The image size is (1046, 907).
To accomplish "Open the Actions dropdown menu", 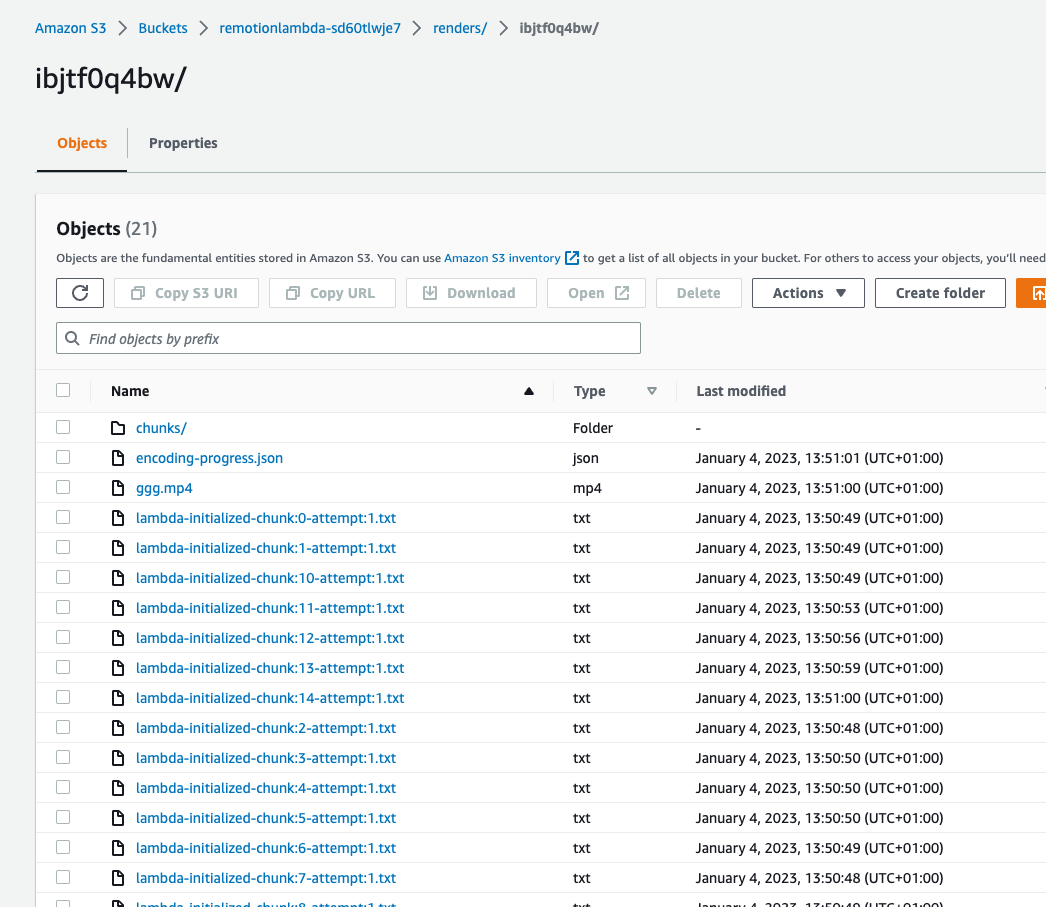I will point(808,293).
